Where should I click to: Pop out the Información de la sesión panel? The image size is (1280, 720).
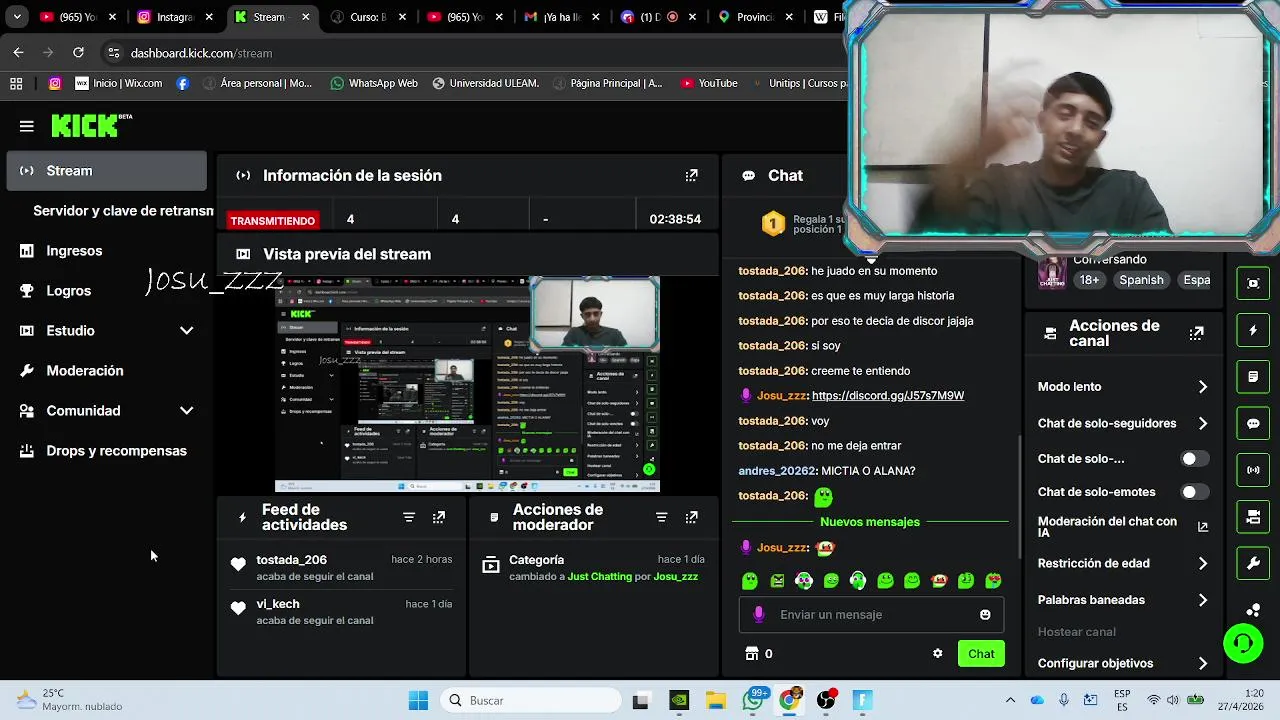[691, 175]
